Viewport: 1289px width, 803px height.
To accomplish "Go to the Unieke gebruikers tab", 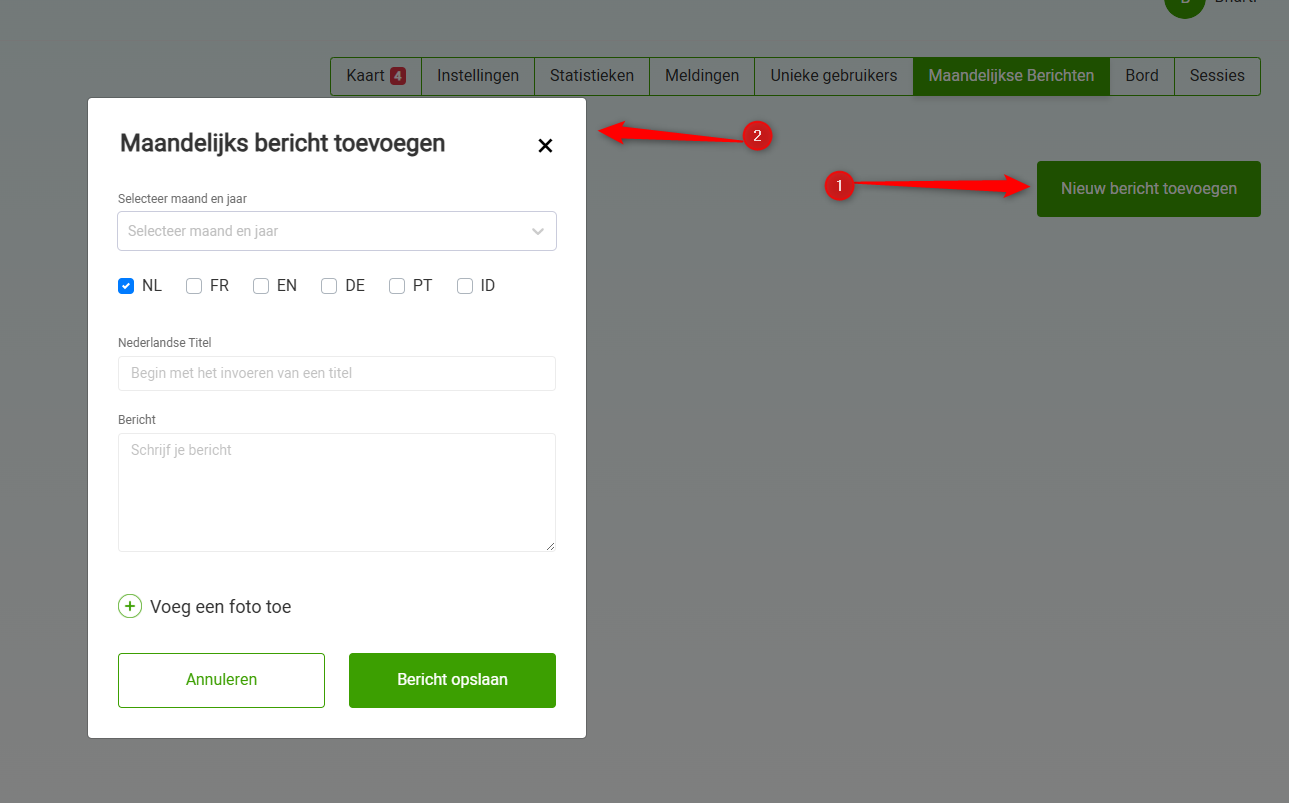I will click(x=834, y=76).
